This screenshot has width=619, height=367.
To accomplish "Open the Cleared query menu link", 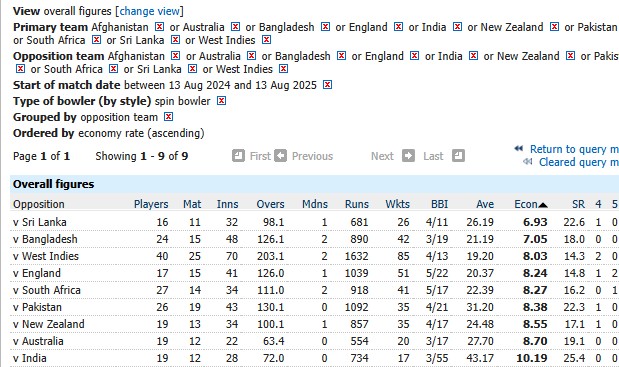I will click(x=579, y=162).
